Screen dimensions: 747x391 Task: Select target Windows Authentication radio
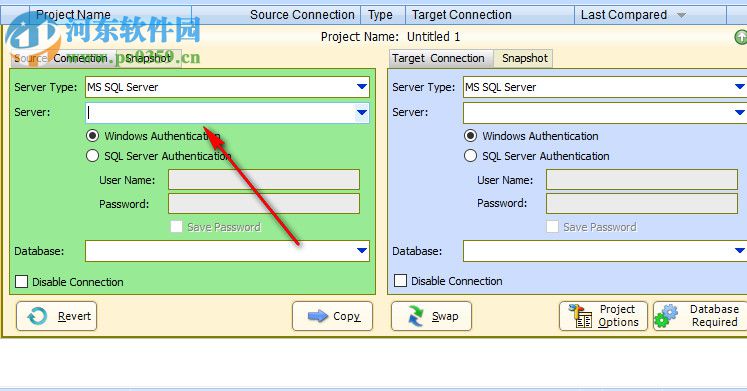470,136
